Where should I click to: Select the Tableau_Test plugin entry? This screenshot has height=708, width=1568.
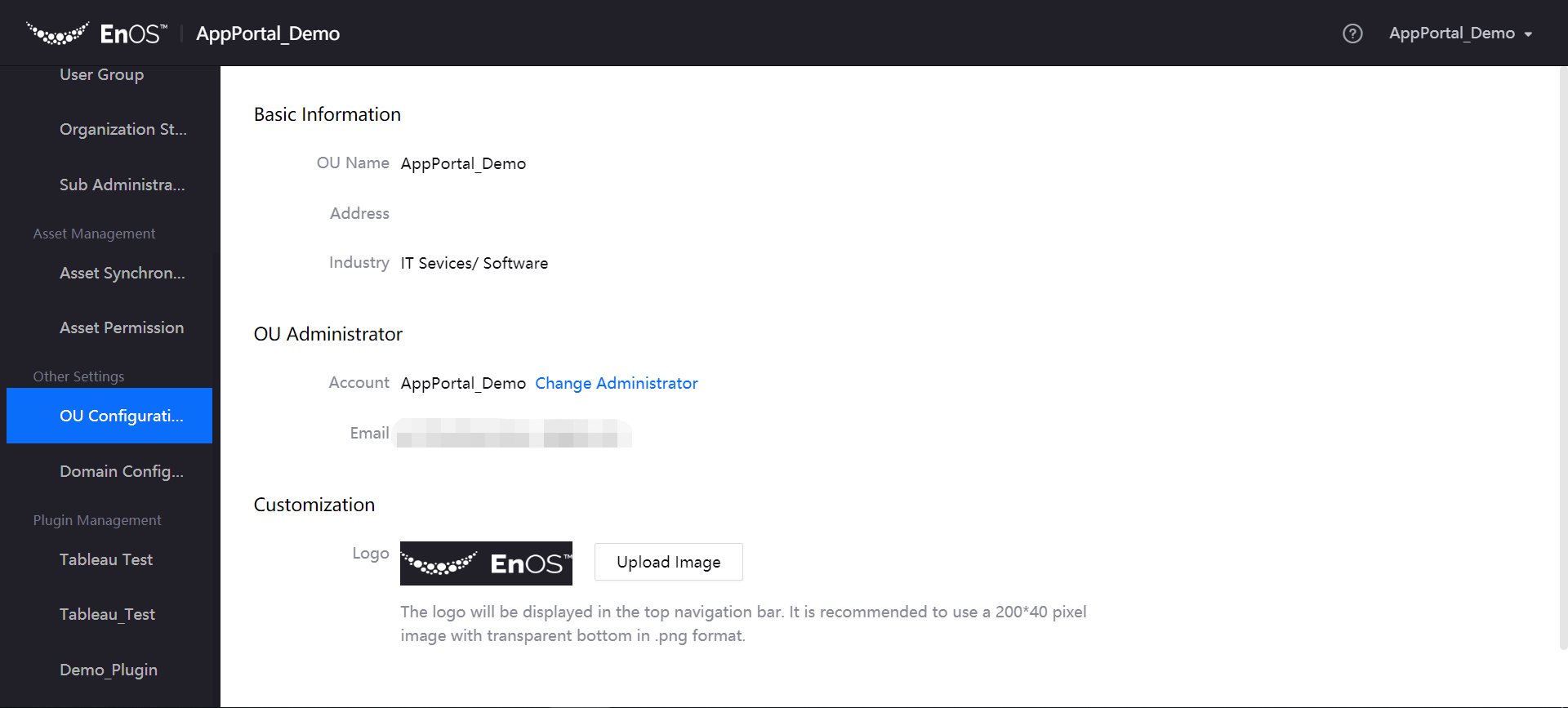point(107,614)
